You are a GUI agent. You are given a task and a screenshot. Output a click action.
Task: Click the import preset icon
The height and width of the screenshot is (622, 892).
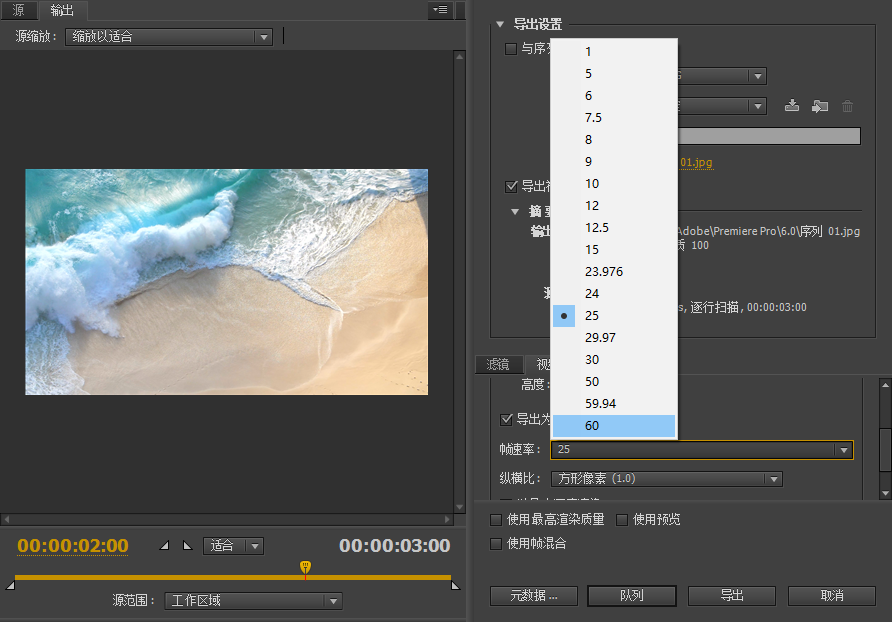point(820,106)
